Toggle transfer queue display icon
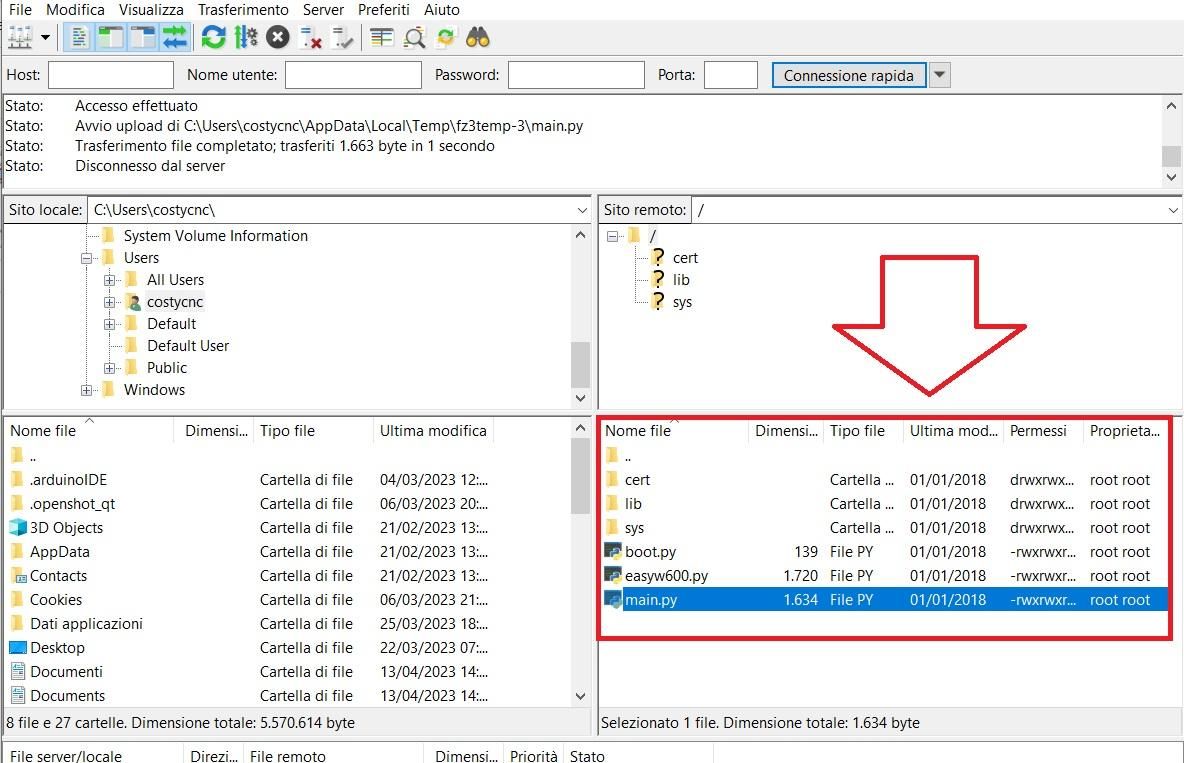The height and width of the screenshot is (763, 1184). tap(174, 37)
